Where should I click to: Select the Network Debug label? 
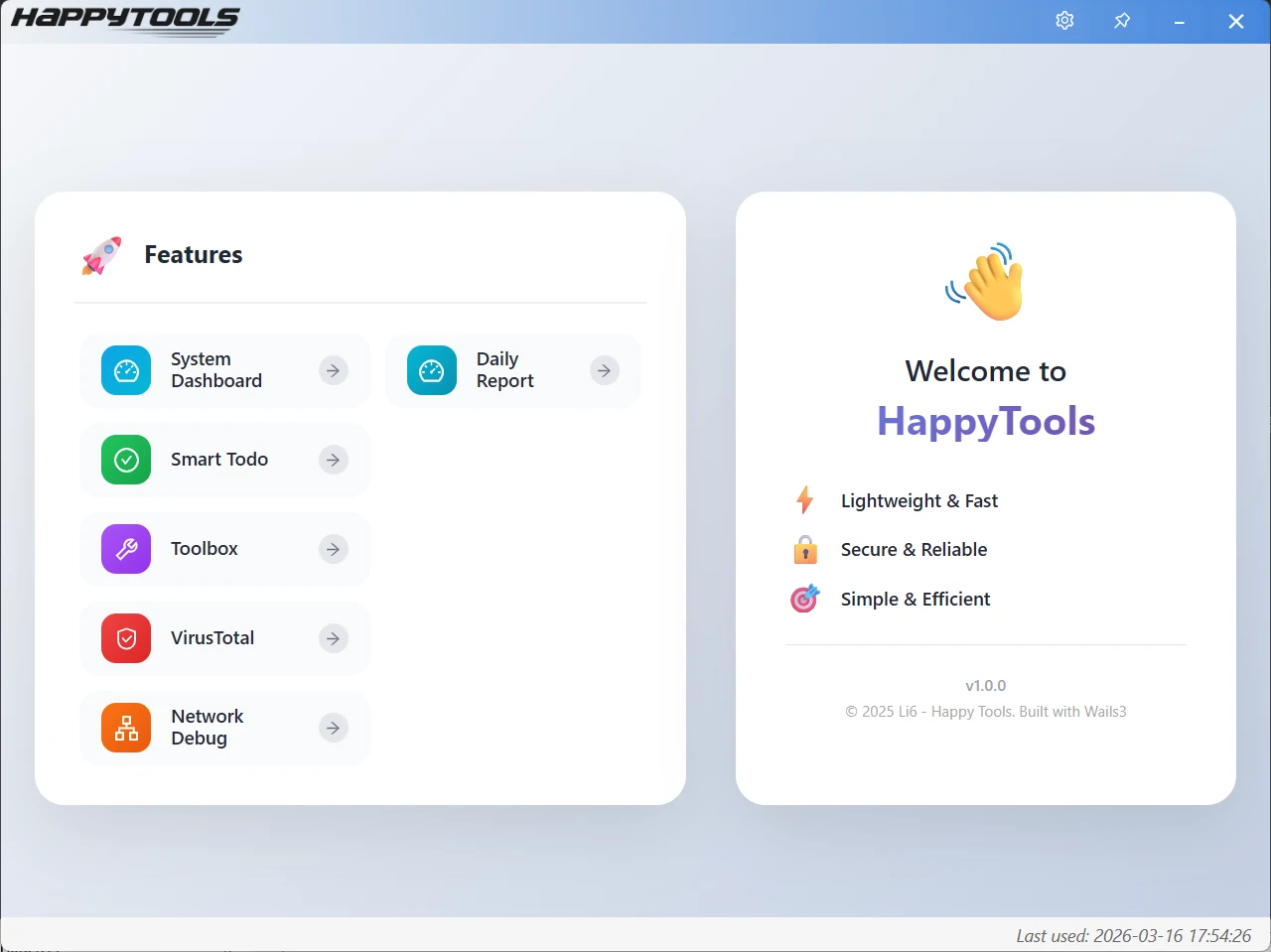point(208,728)
